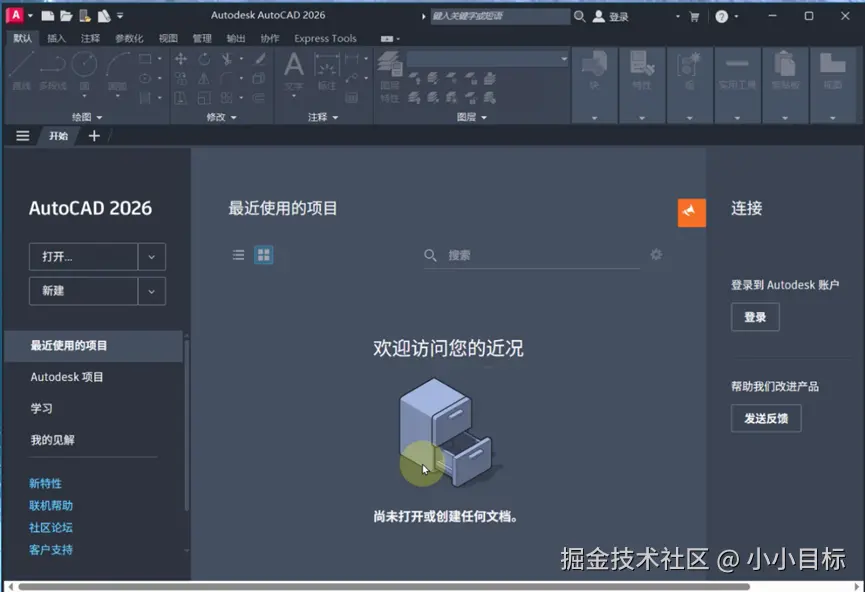Screen dimensions: 865x592
Task: Open the View (视图) ribbon tab
Action: [168, 38]
